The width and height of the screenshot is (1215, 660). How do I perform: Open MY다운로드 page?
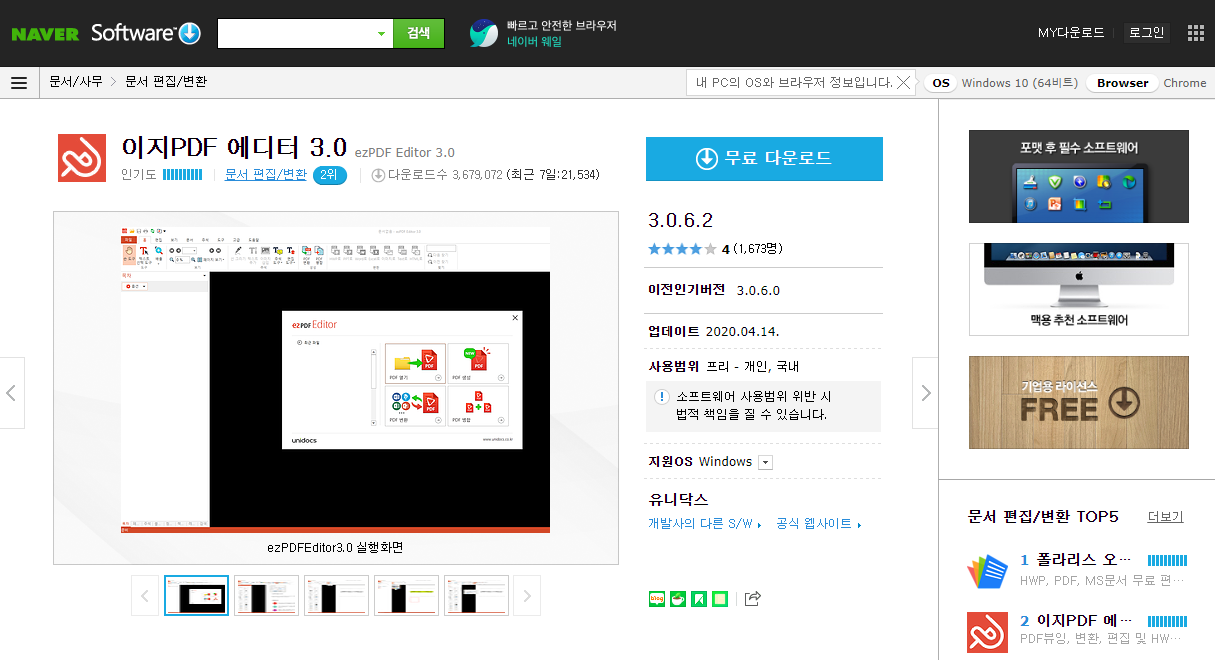coord(1071,33)
